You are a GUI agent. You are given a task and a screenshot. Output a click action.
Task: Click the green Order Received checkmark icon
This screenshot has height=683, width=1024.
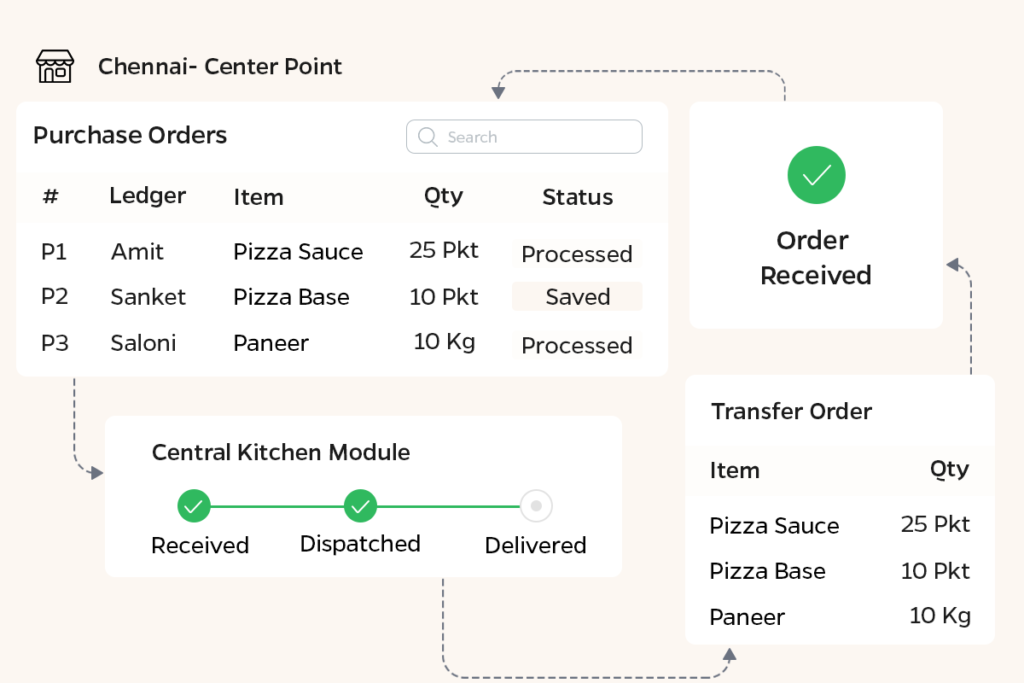pos(816,175)
